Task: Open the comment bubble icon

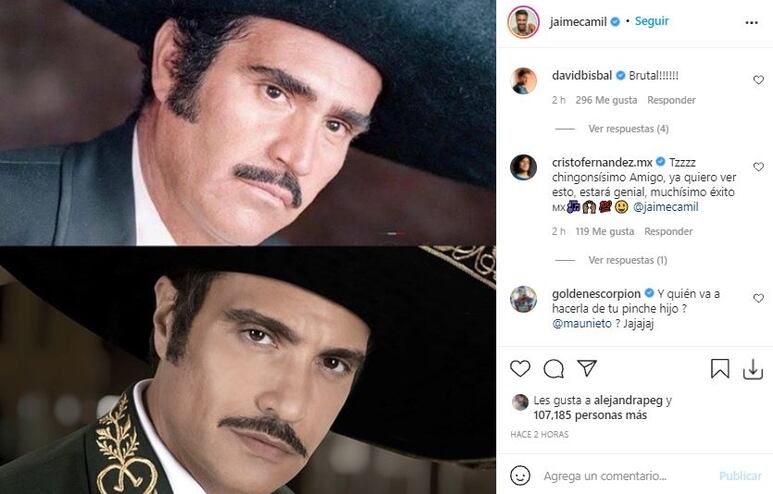Action: (x=553, y=369)
